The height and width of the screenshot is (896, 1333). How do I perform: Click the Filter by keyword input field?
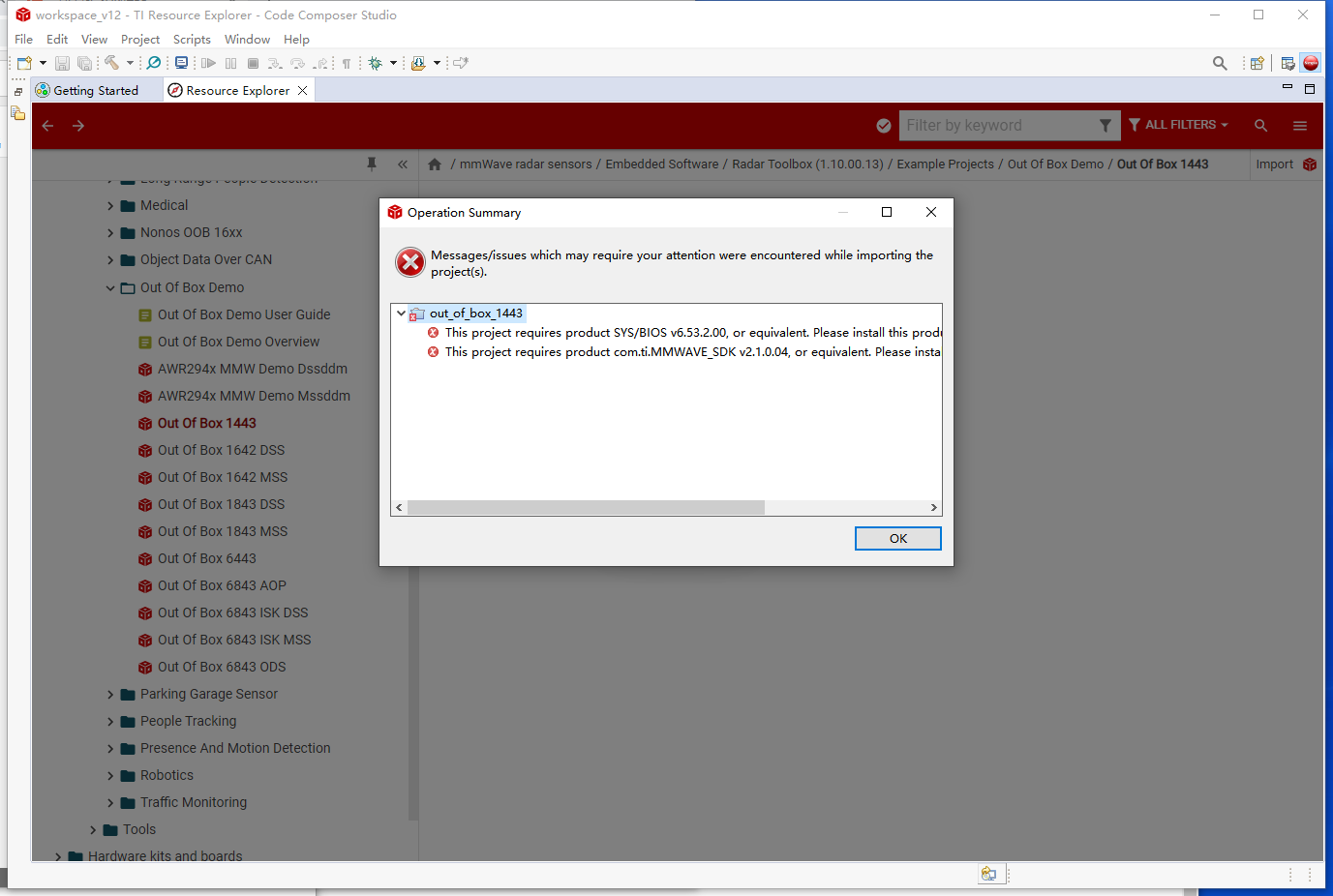pos(997,125)
